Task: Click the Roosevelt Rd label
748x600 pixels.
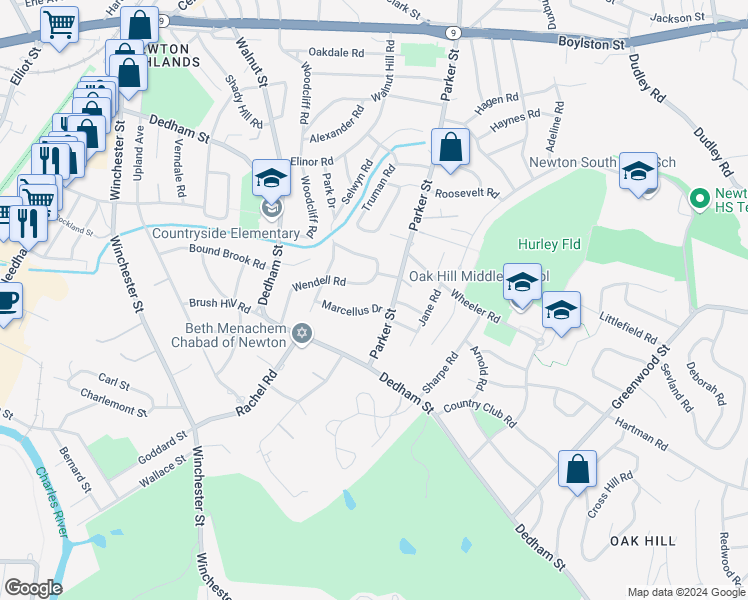Action: coord(467,193)
